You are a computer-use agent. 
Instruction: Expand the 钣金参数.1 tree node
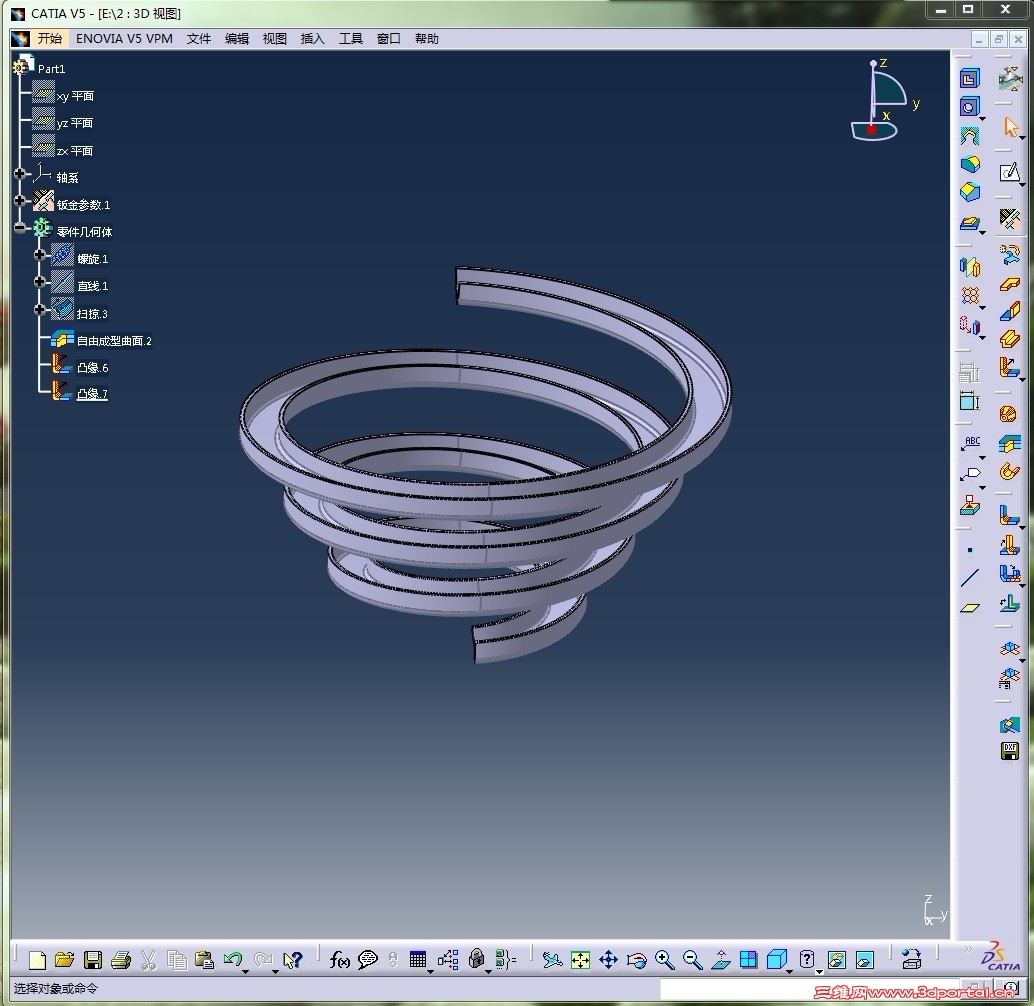[20, 200]
